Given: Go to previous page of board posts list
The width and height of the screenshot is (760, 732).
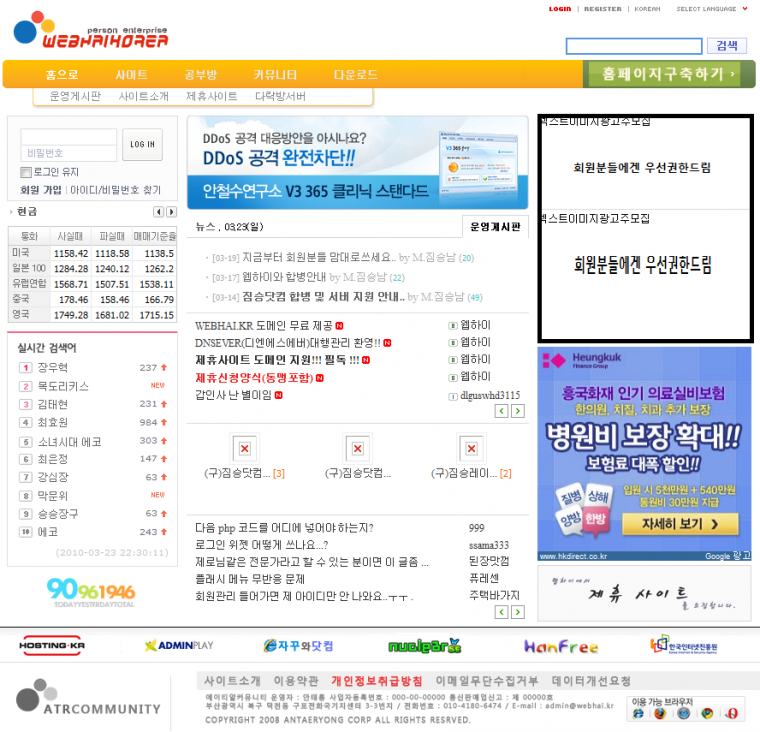Looking at the screenshot, I should pos(501,411).
